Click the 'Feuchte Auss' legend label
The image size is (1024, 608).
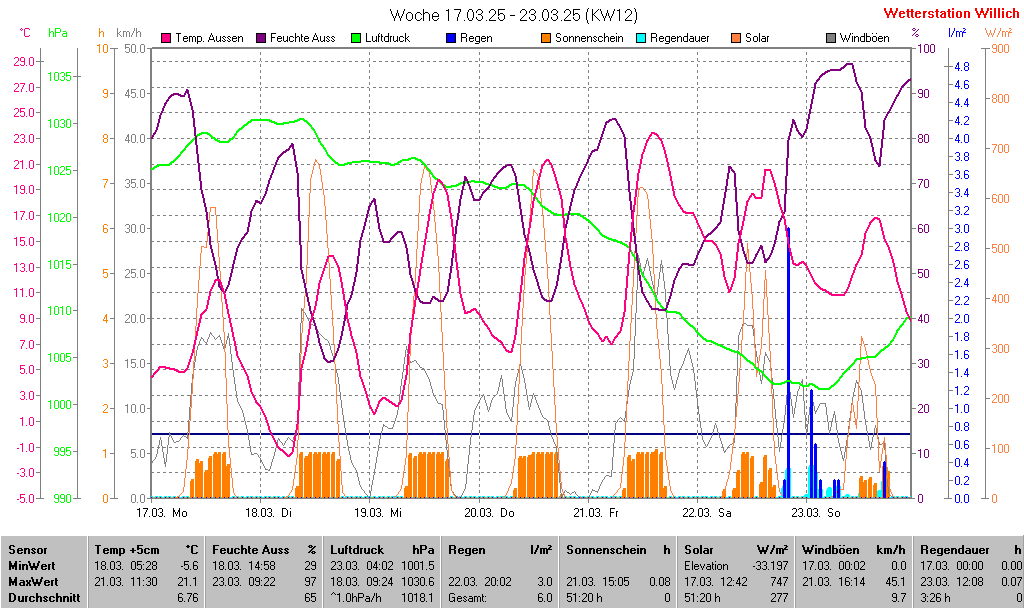pos(302,39)
